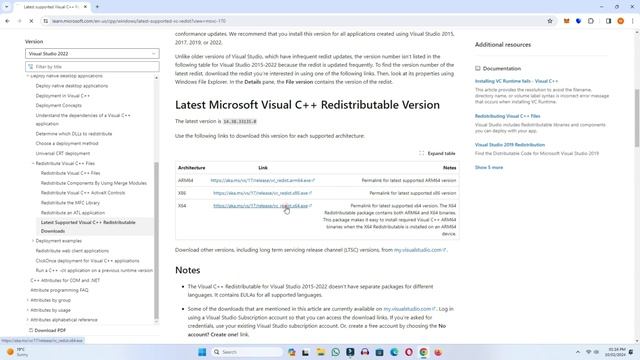Click the page vertical scrollbar thumb
Image resolution: width=640 pixels, height=360 pixels.
637,118
